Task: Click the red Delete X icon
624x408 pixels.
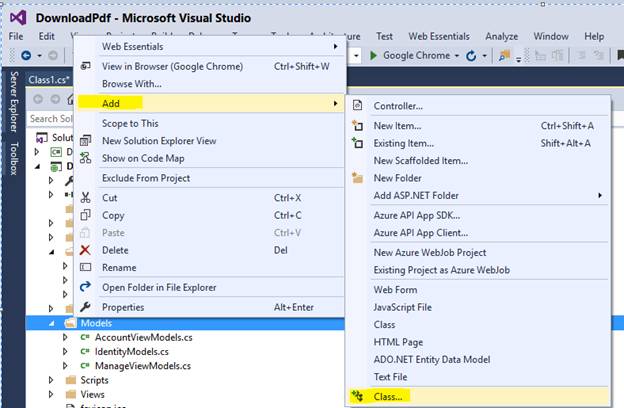Action: pyautogui.click(x=85, y=250)
